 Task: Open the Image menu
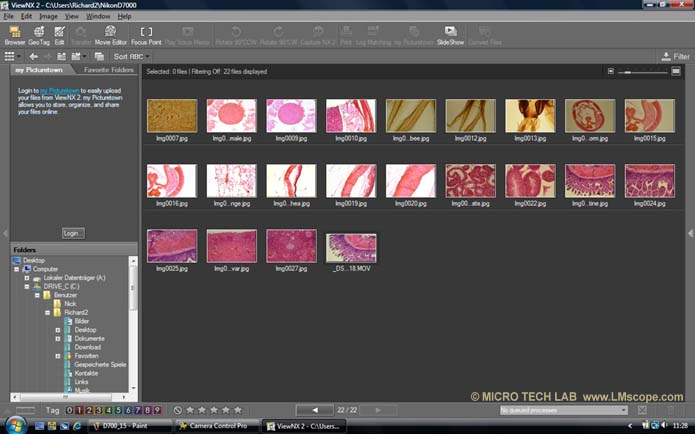click(x=48, y=16)
